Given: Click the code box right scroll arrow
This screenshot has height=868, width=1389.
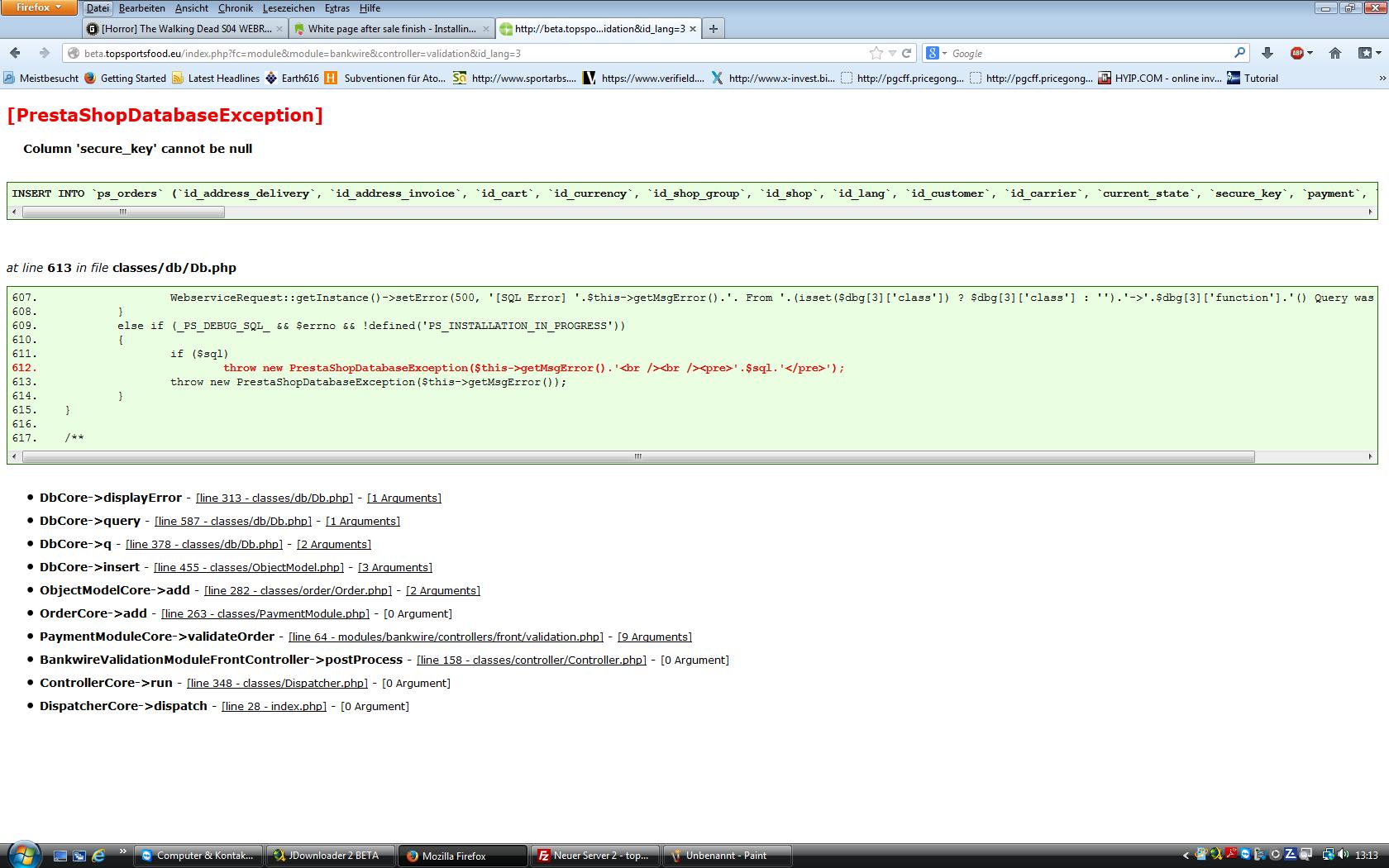Looking at the screenshot, I should click(x=1371, y=457).
